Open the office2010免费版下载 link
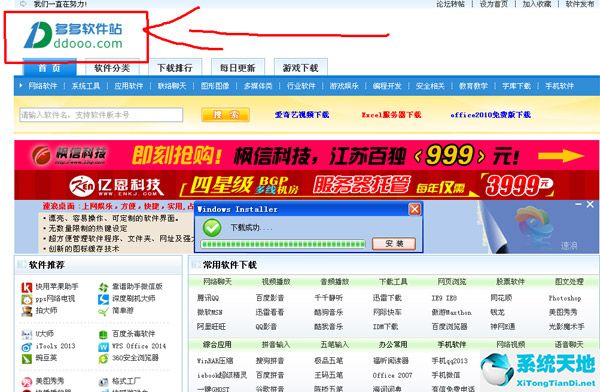 click(491, 114)
